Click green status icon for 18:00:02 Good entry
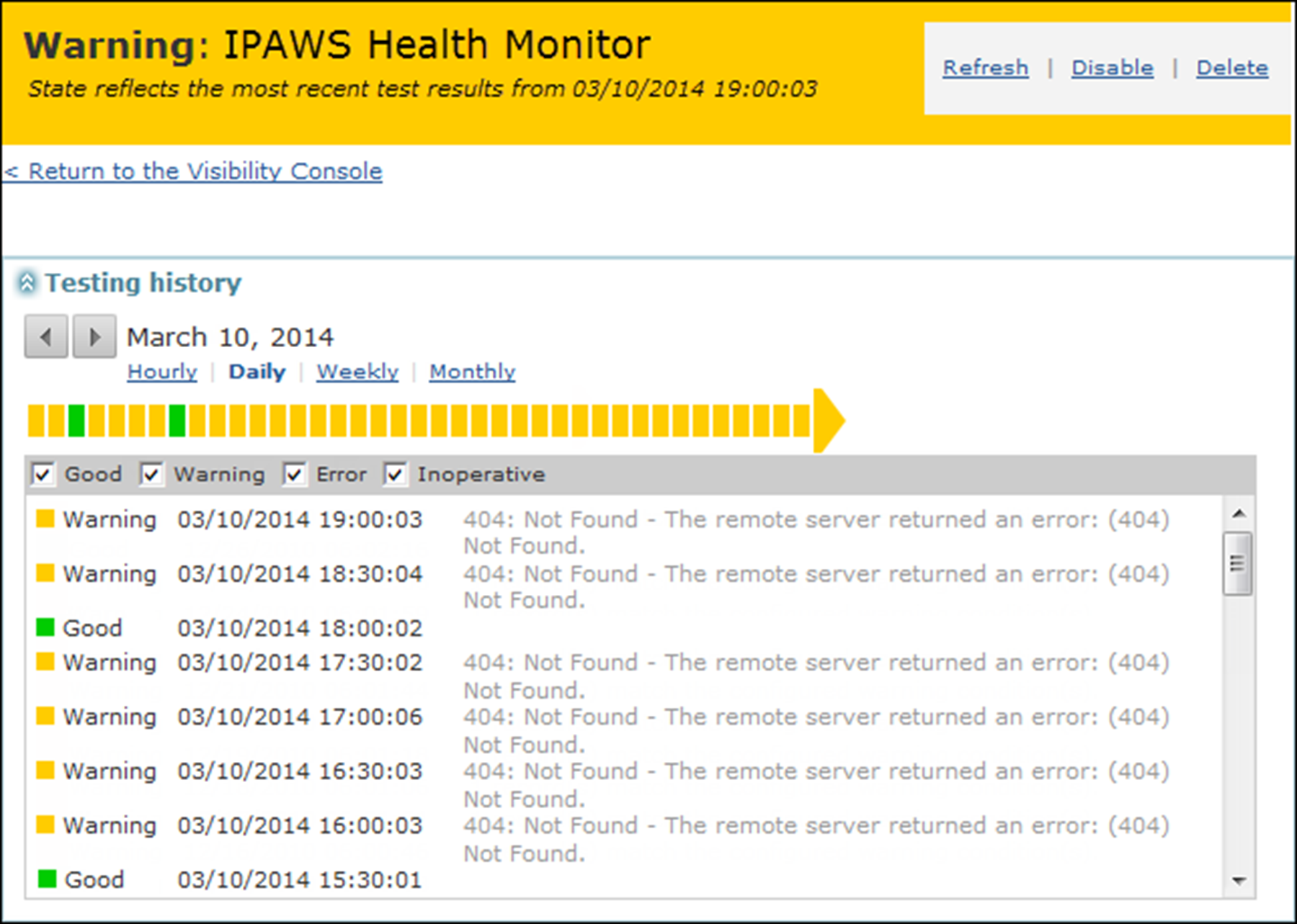This screenshot has width=1297, height=924. (45, 627)
